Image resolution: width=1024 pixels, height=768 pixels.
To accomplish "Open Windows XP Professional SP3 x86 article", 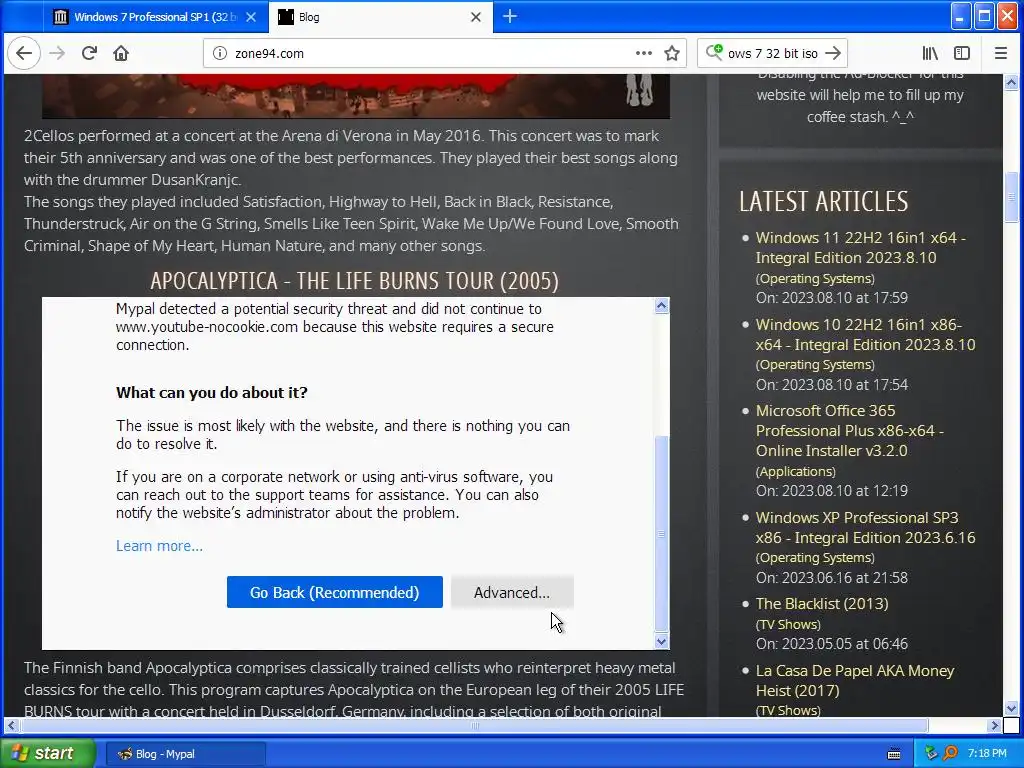I will click(x=865, y=527).
